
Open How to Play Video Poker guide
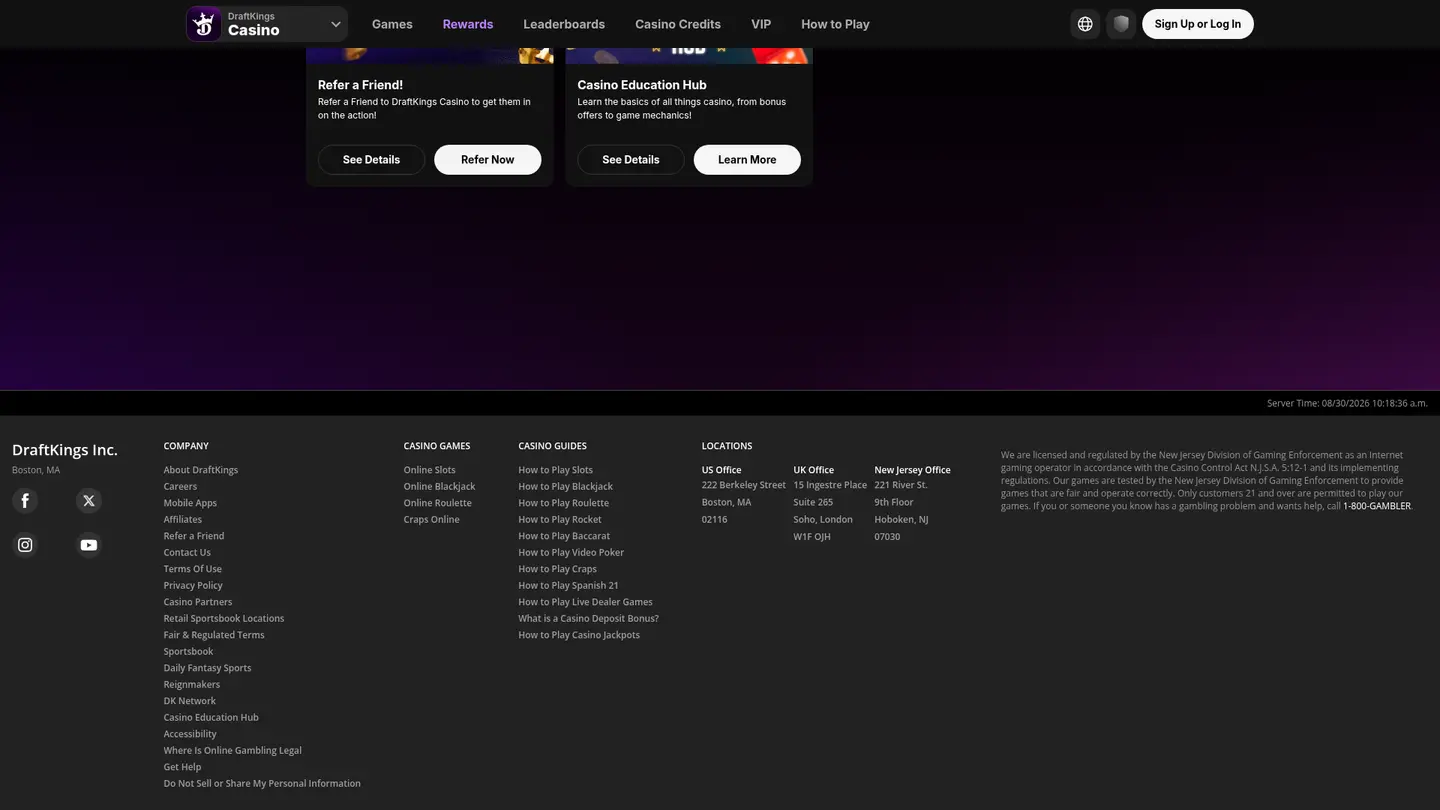(571, 553)
